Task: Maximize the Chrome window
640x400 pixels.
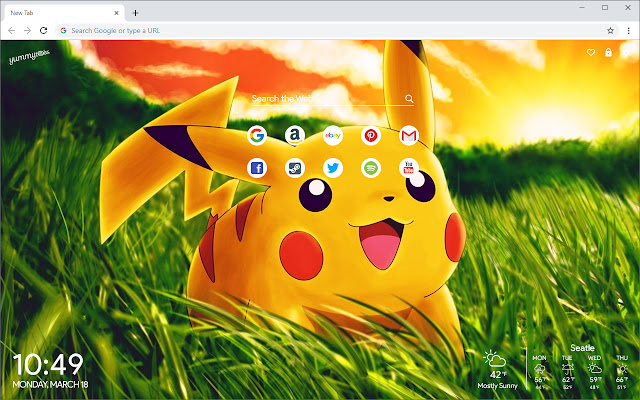Action: [x=605, y=7]
